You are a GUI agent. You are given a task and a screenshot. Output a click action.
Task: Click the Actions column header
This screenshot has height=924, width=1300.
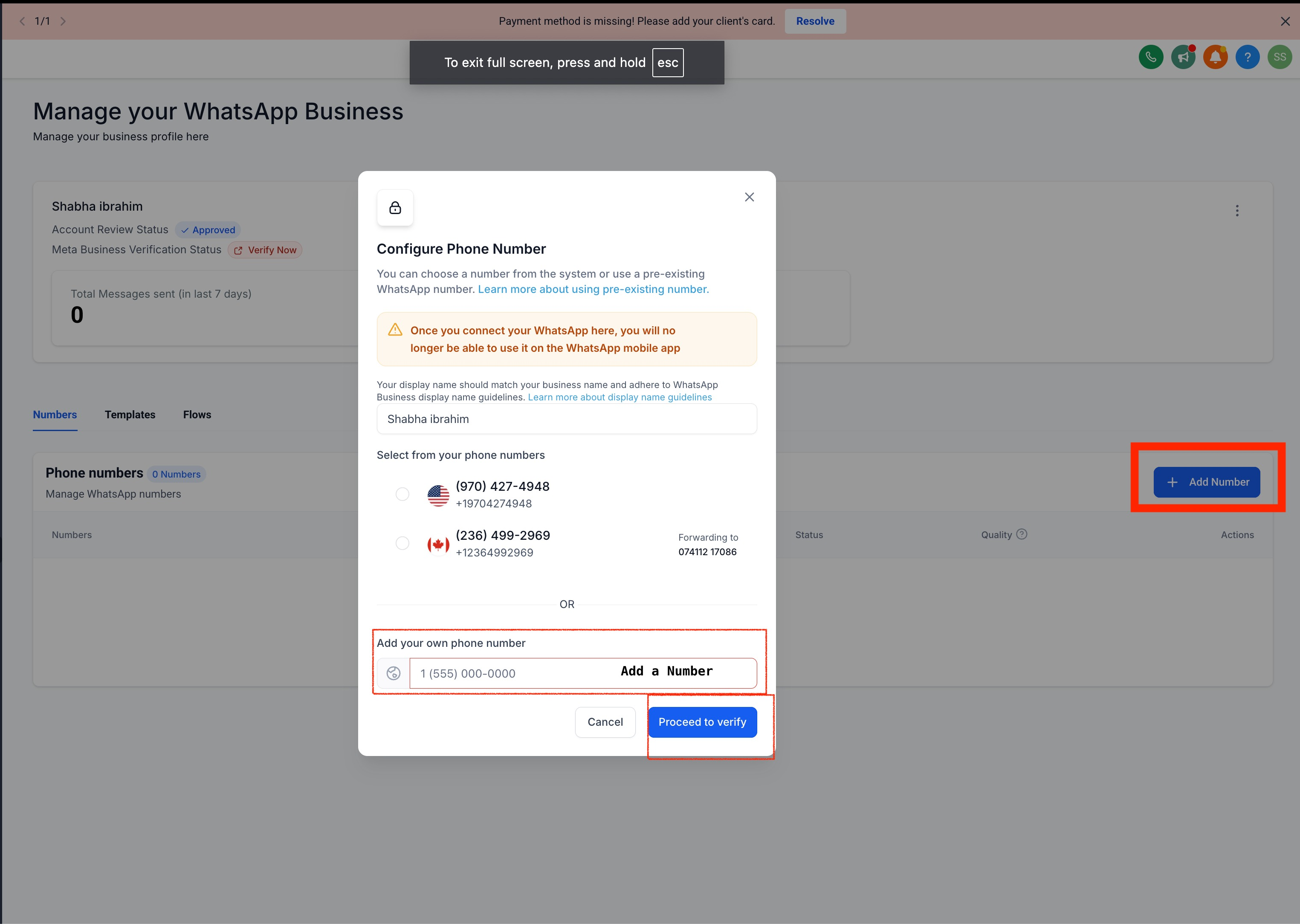1237,535
